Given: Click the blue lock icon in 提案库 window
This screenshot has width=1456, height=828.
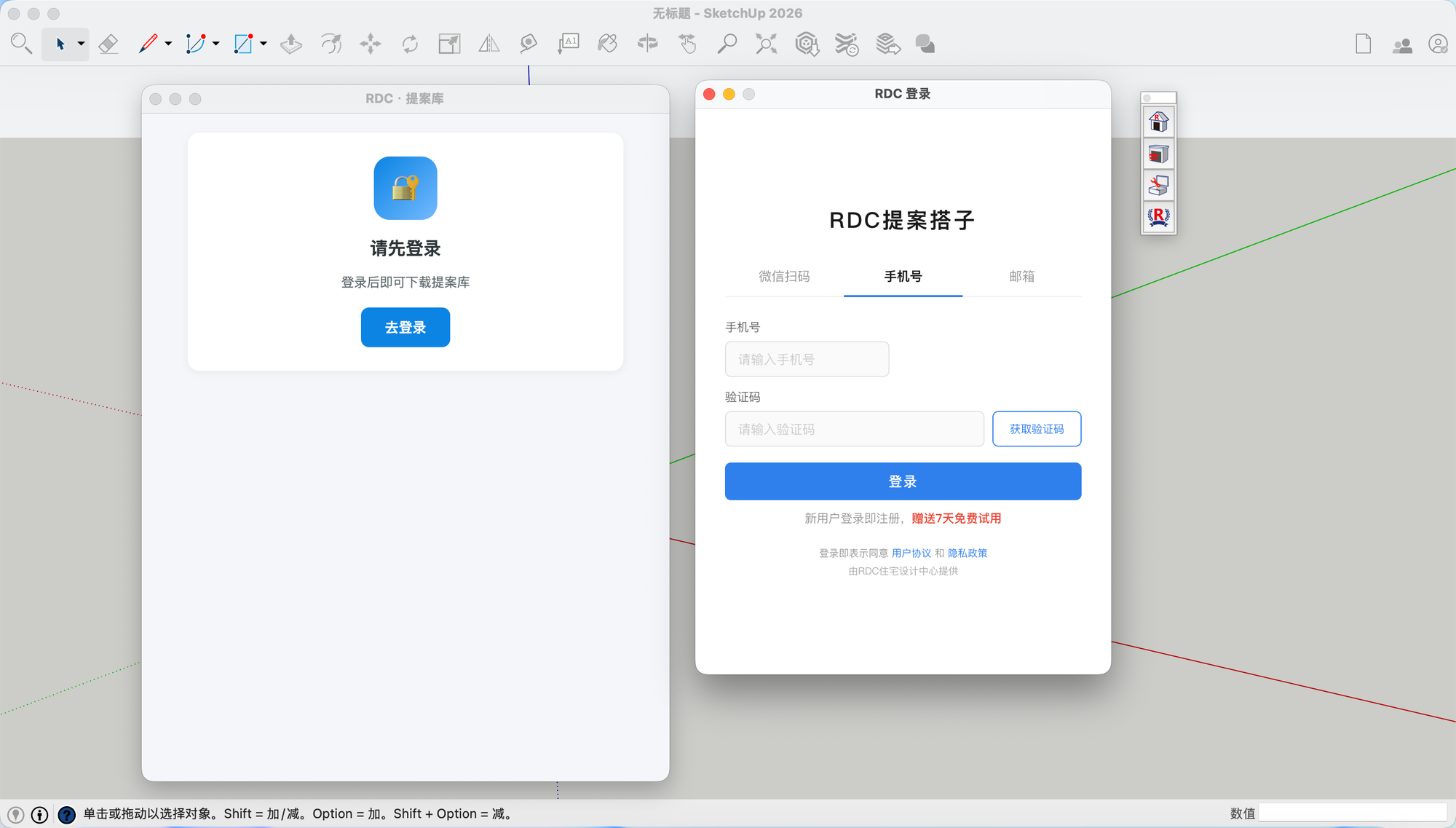Looking at the screenshot, I should click(x=405, y=188).
